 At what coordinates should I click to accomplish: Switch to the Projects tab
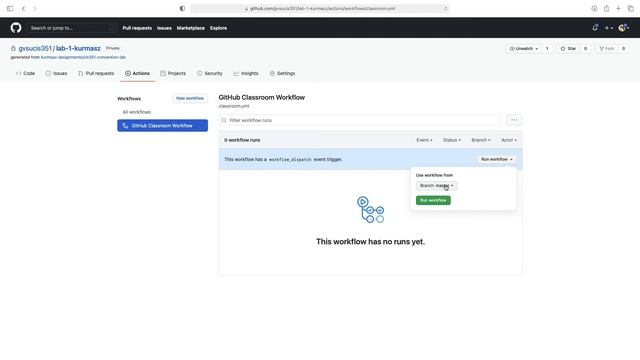tap(173, 73)
